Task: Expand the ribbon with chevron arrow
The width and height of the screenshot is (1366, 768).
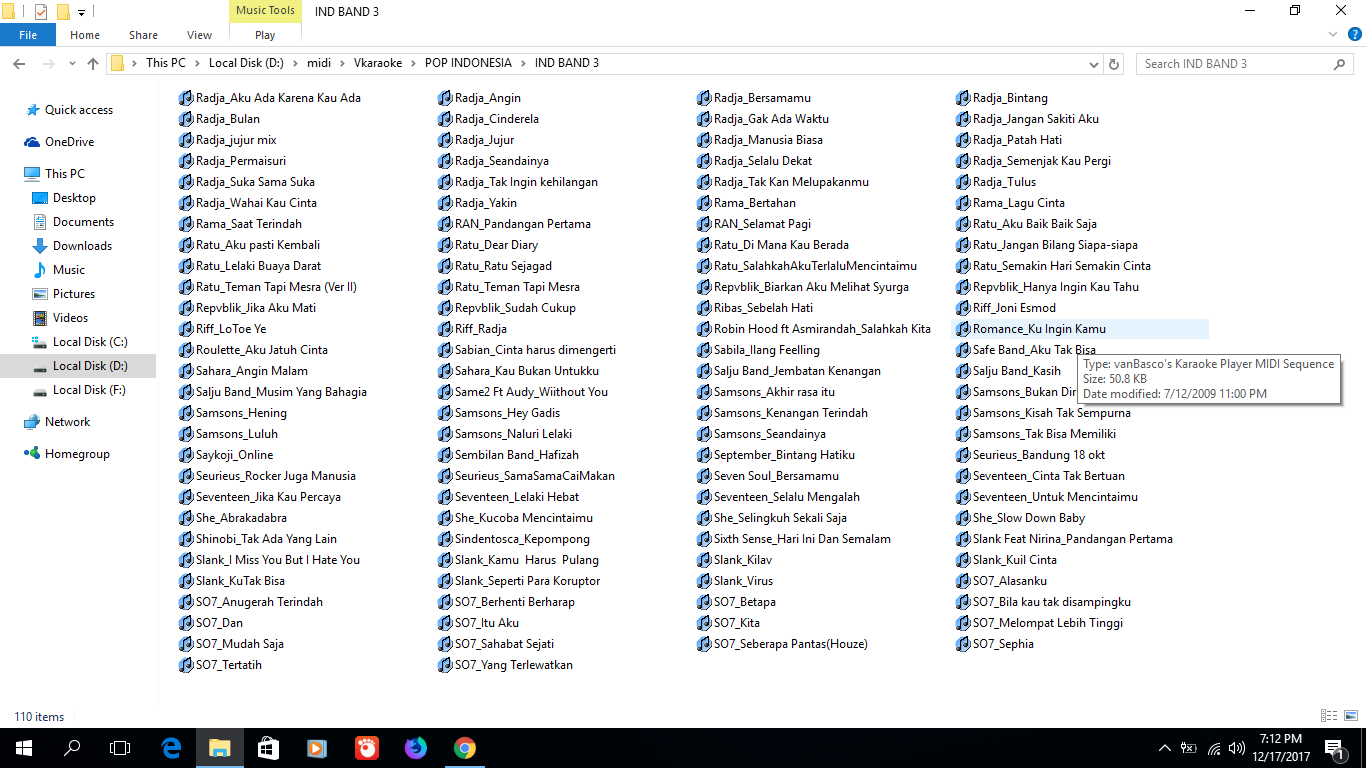Action: [x=1332, y=34]
